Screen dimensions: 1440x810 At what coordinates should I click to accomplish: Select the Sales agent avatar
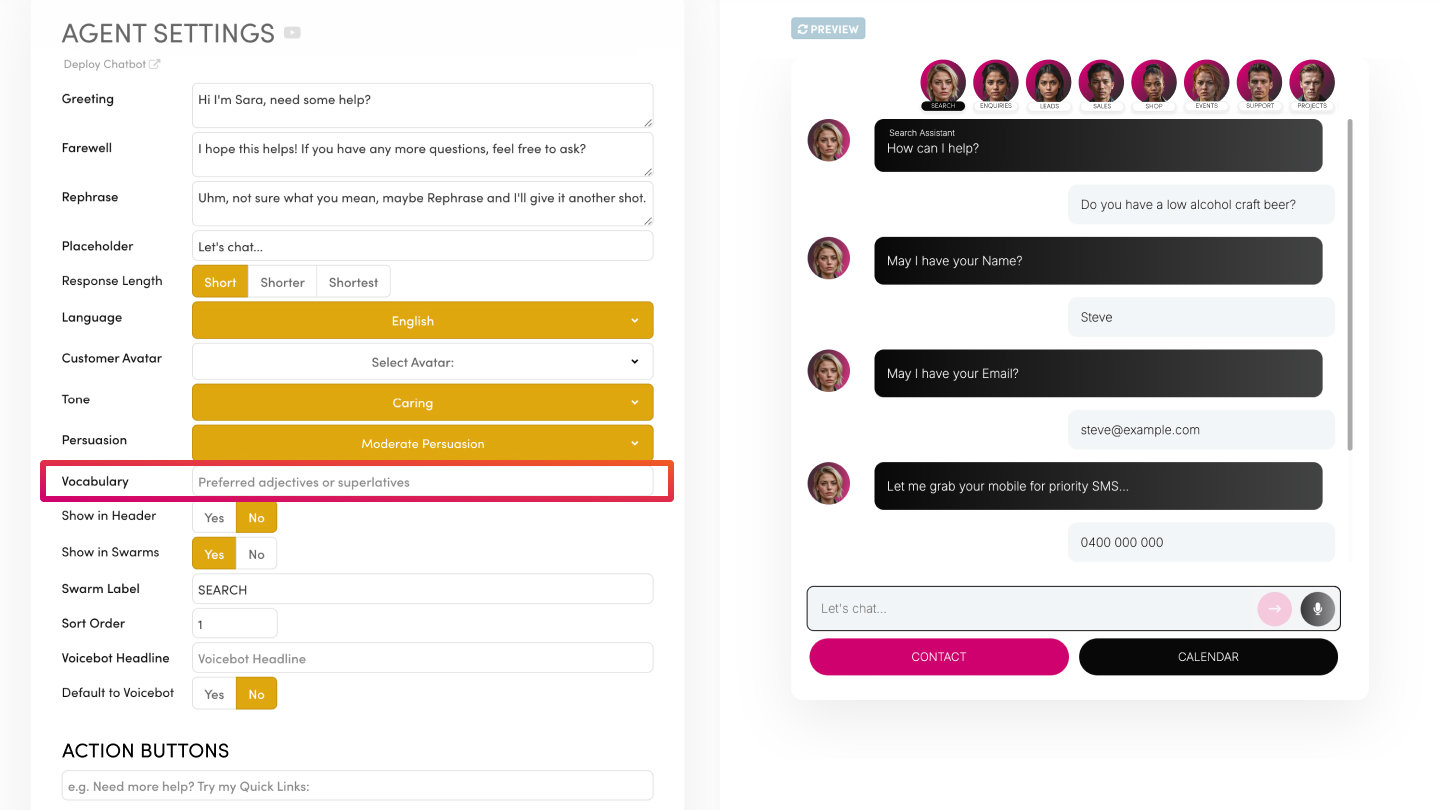pos(1101,82)
